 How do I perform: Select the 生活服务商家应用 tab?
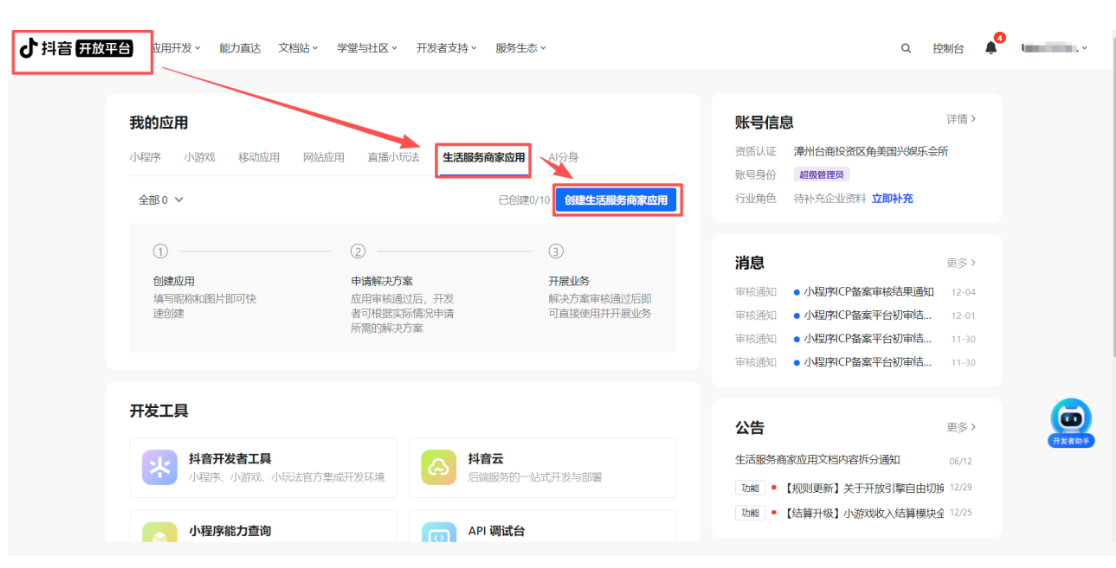point(484,157)
